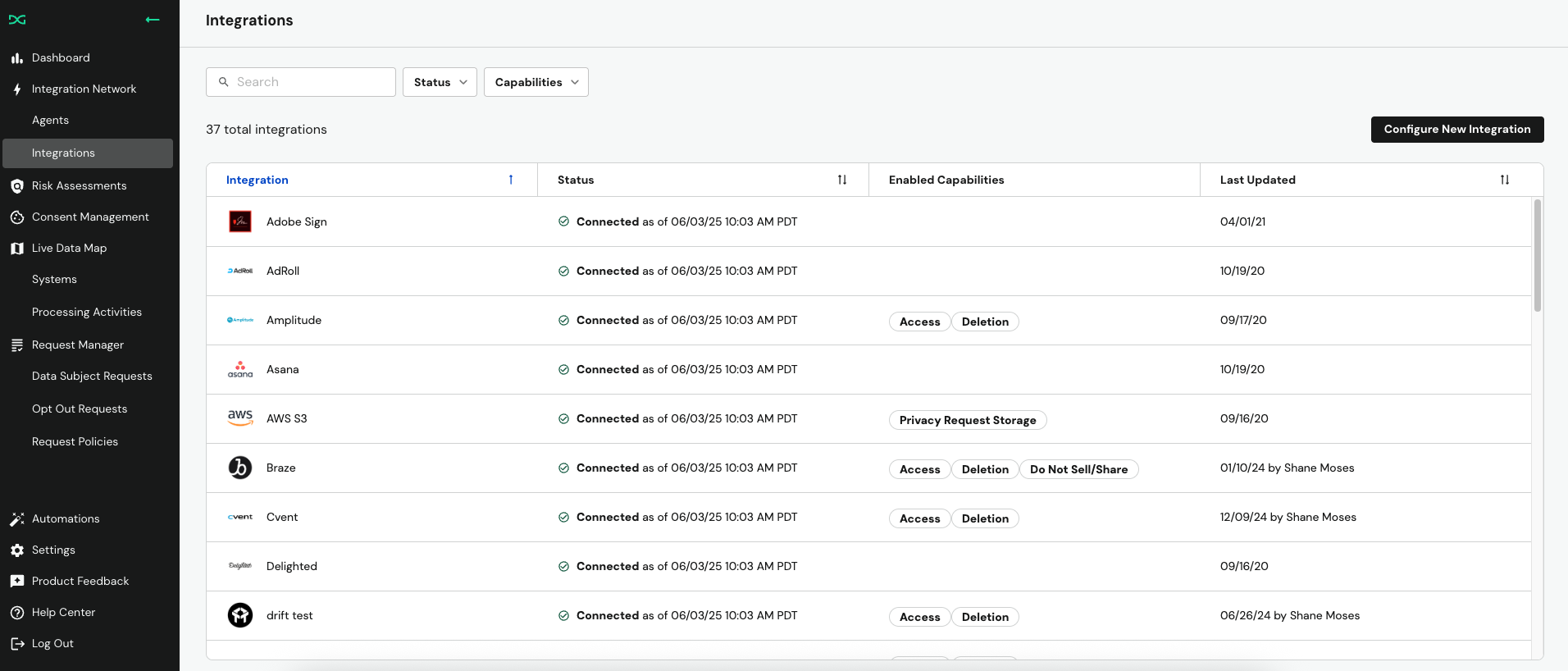
Task: Open the Capabilities filter dropdown
Action: tap(536, 82)
